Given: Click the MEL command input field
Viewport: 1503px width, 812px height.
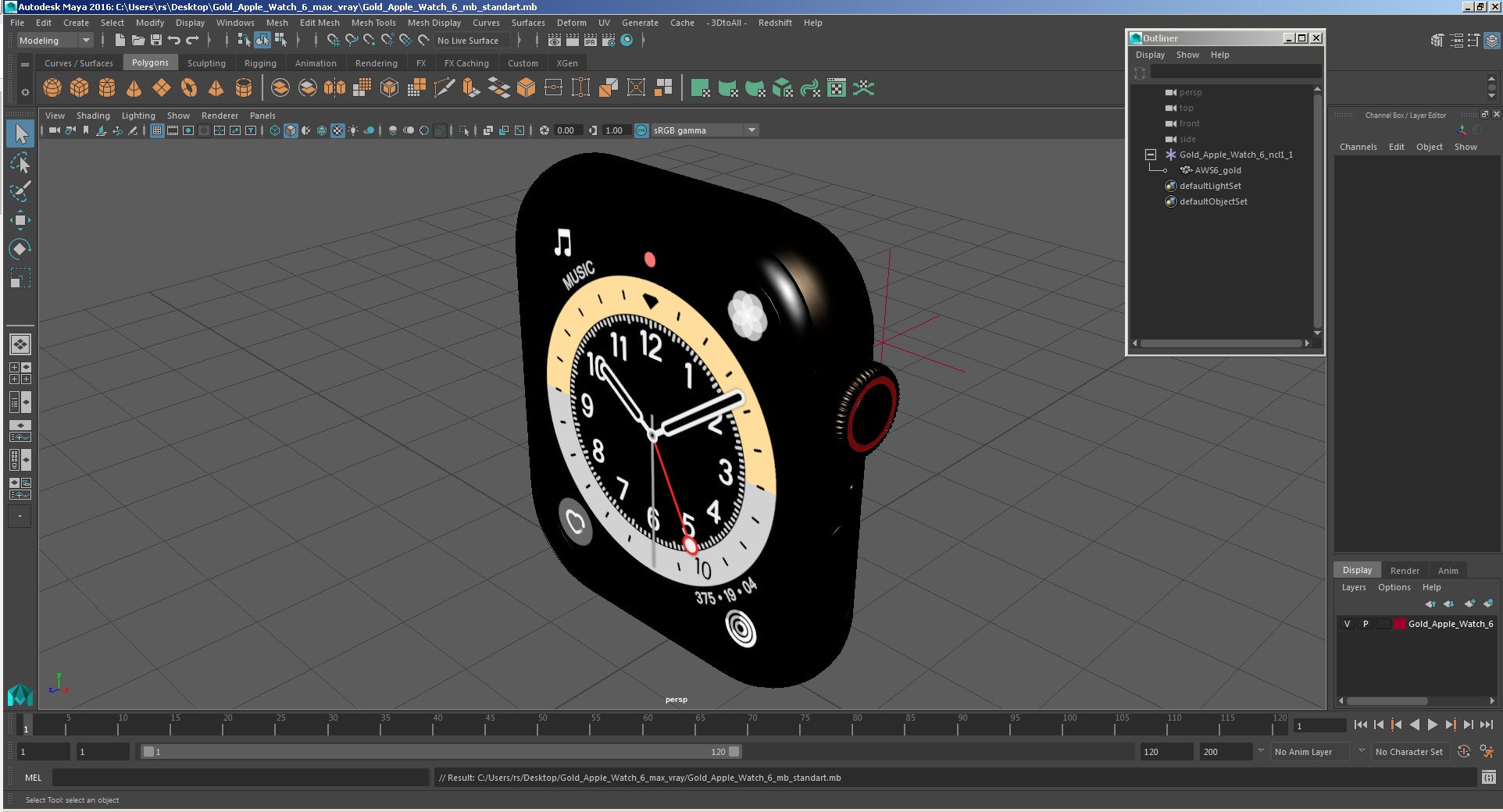Looking at the screenshot, I should tap(240, 777).
